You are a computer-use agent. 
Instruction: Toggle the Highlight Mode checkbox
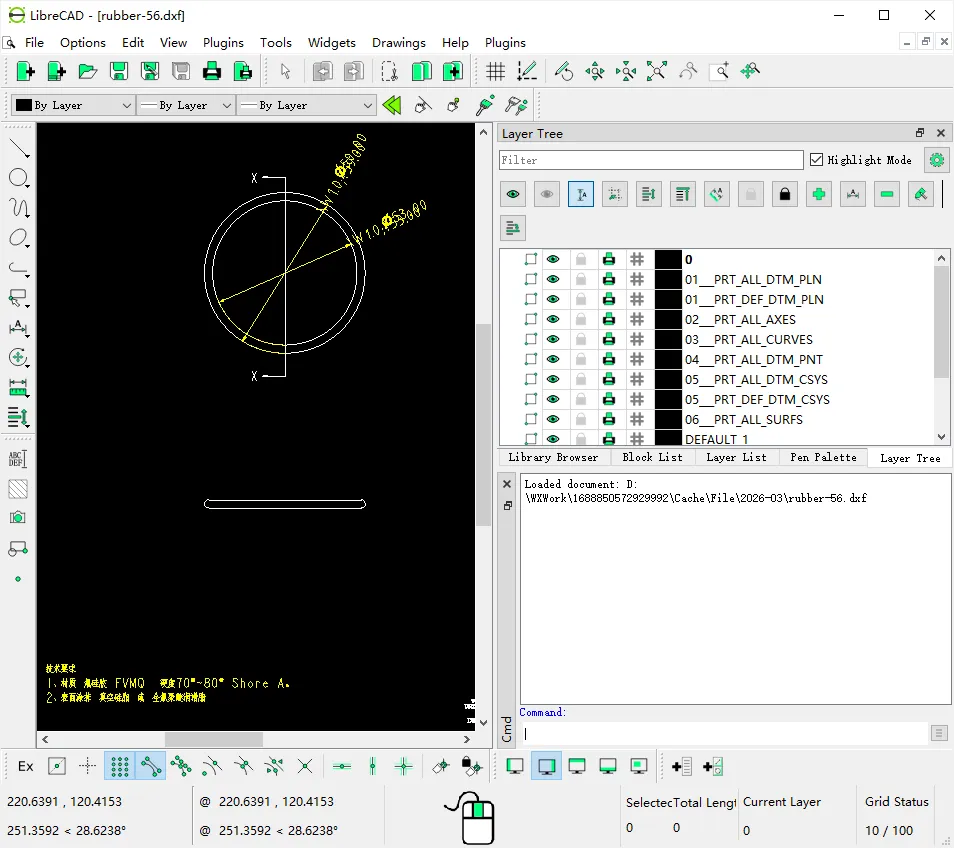click(817, 160)
